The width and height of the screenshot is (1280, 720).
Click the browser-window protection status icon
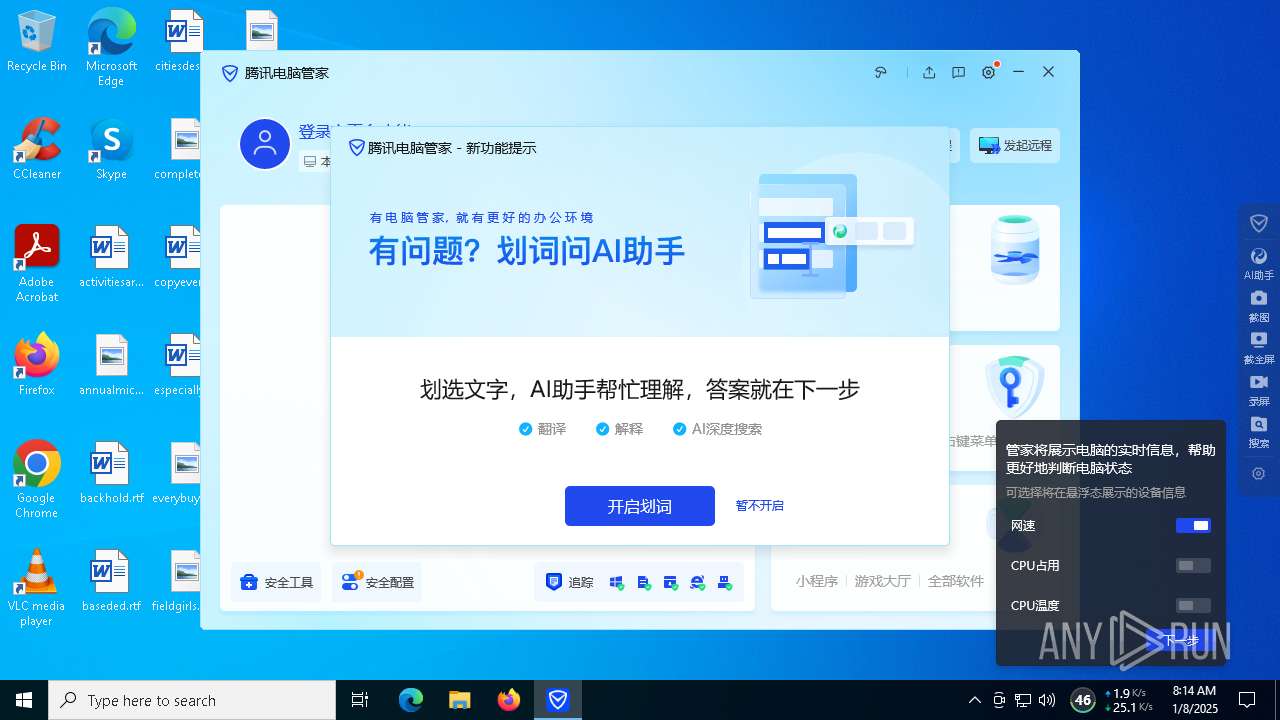pos(670,582)
